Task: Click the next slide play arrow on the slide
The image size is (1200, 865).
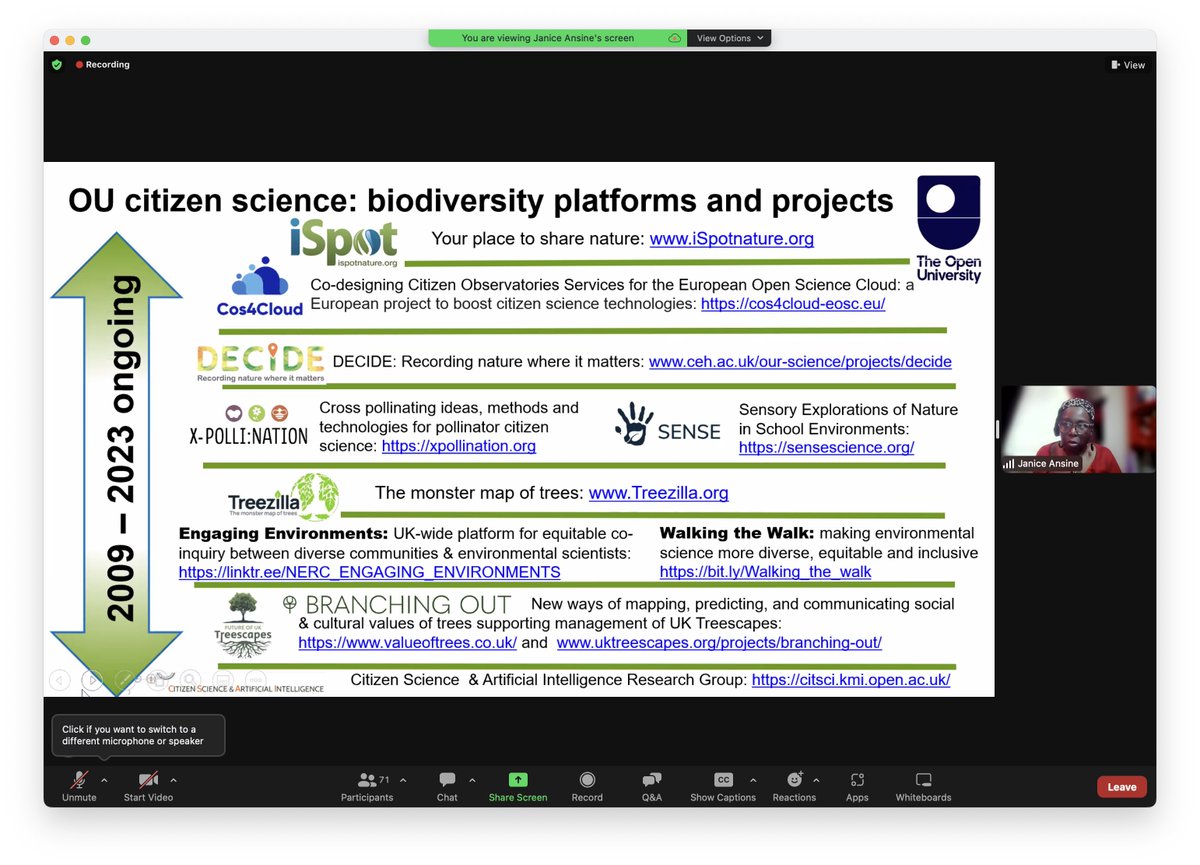Action: tap(91, 680)
